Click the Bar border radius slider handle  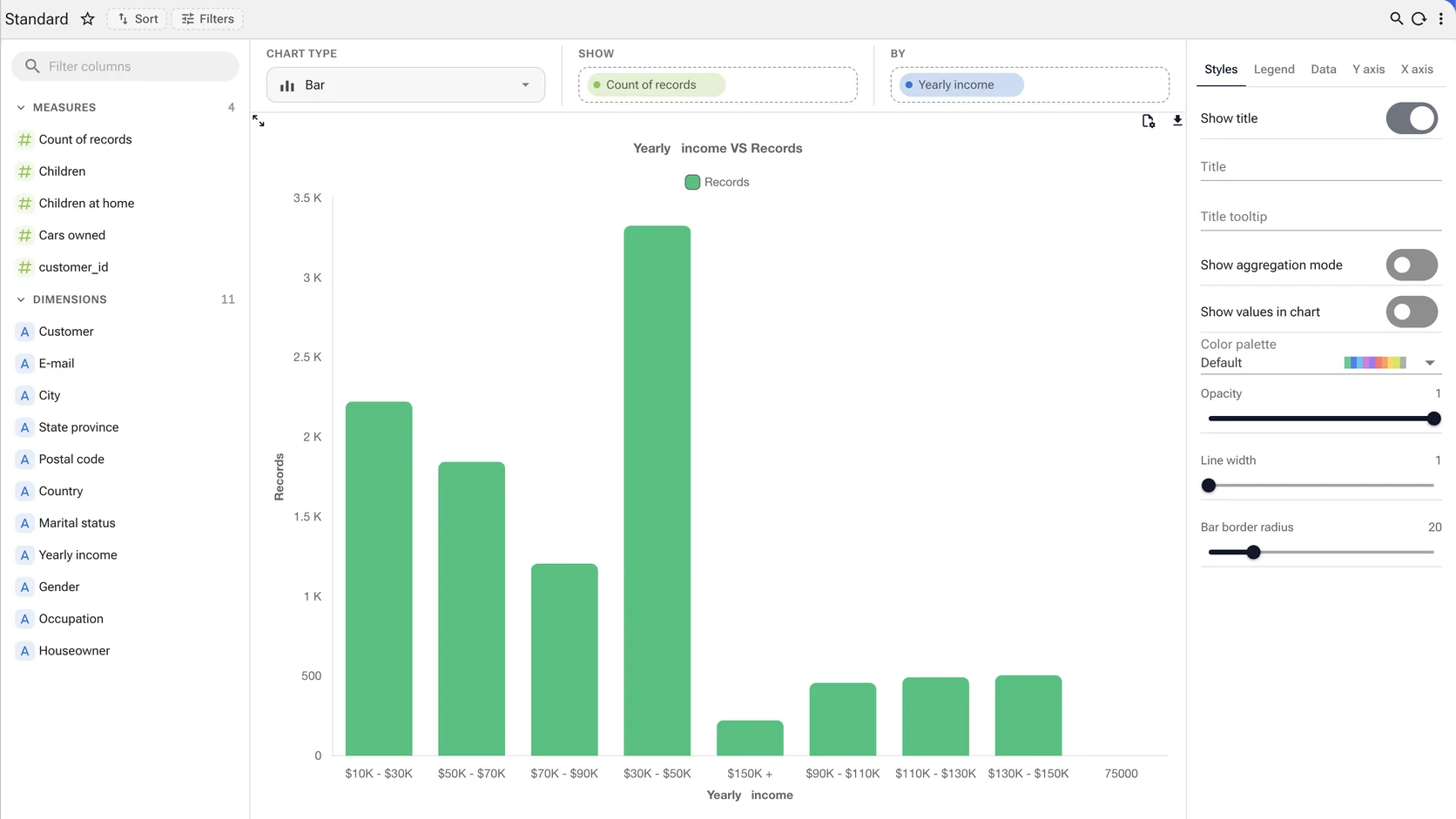coord(1253,553)
